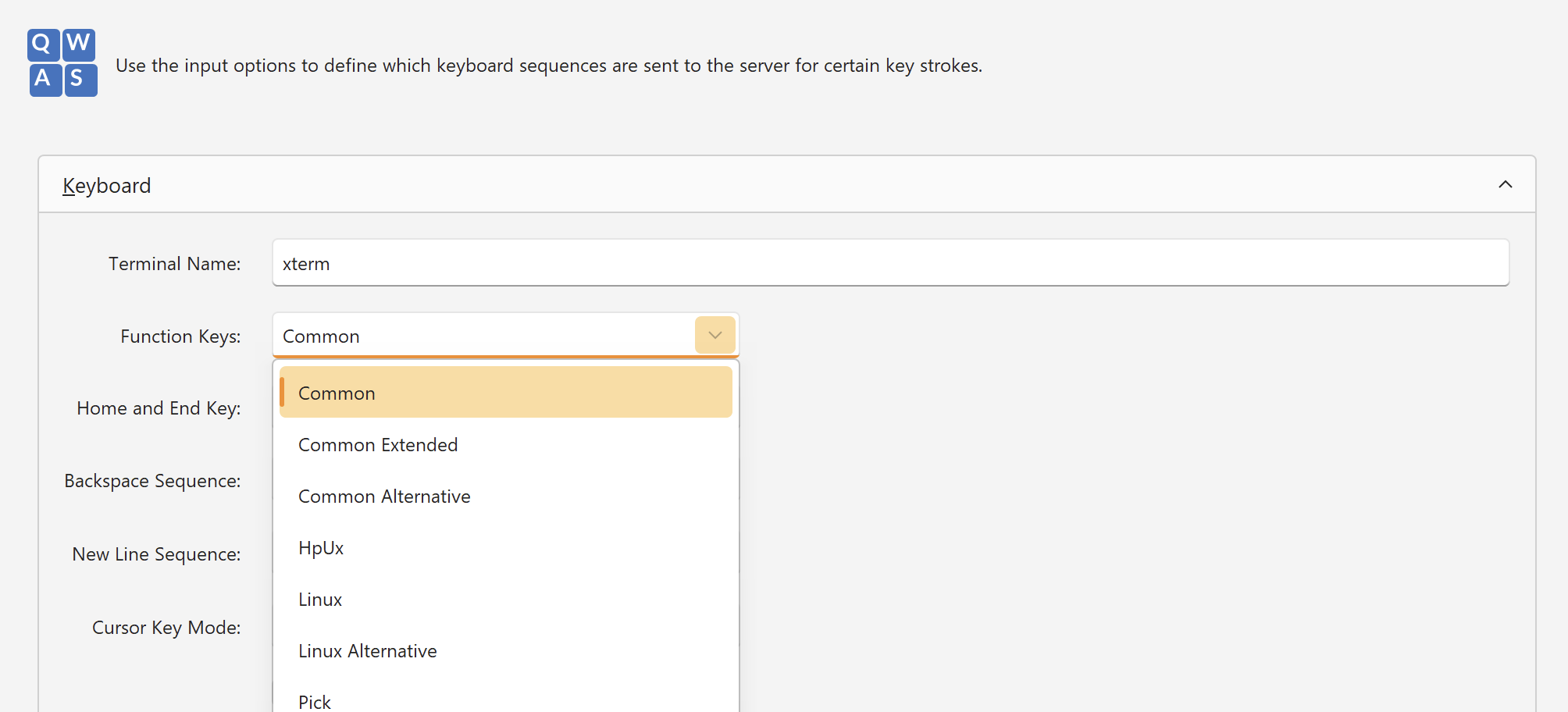
Task: Click the input options description text
Action: coord(548,66)
